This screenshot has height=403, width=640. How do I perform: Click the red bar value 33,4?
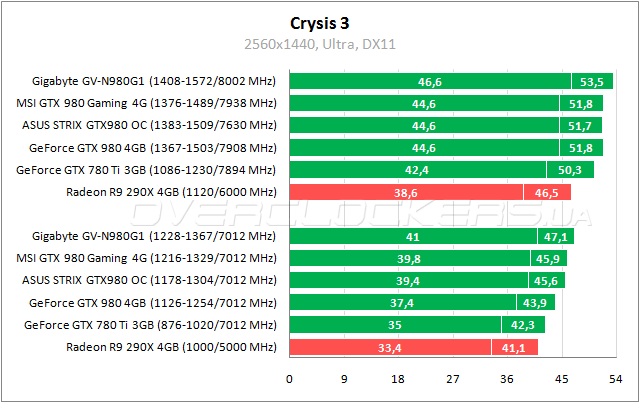point(388,347)
